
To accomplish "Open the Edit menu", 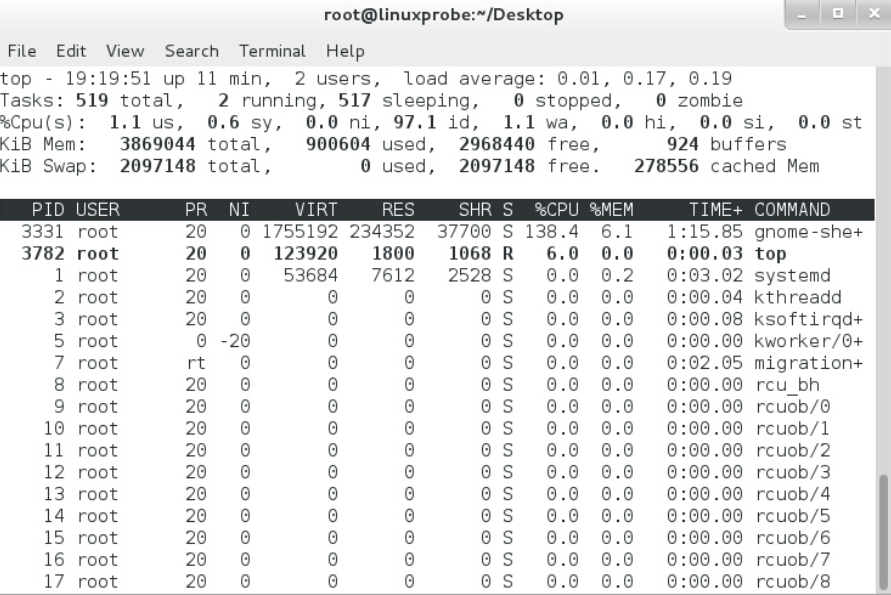I will point(71,51).
